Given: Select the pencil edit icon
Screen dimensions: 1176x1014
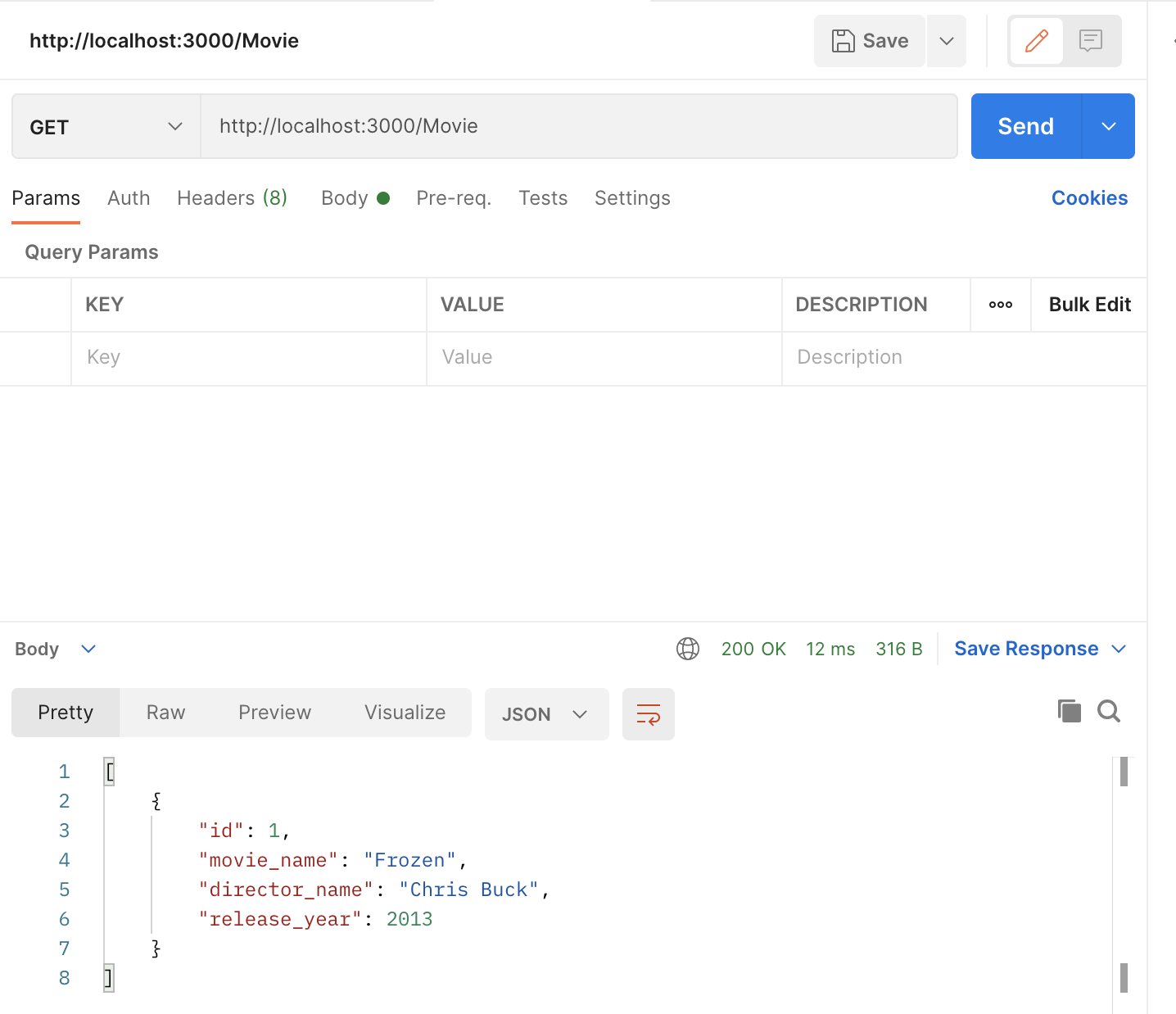Looking at the screenshot, I should 1037,41.
